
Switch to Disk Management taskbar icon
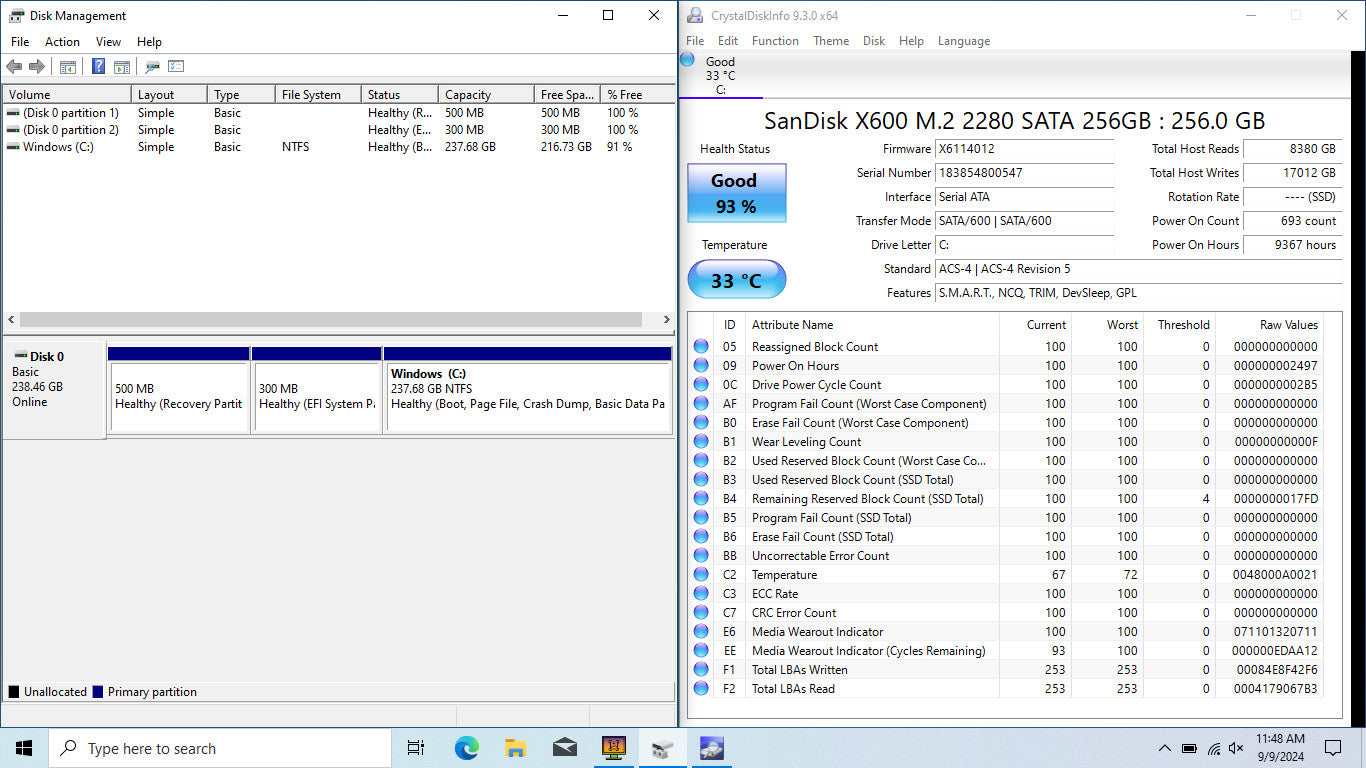(x=662, y=748)
